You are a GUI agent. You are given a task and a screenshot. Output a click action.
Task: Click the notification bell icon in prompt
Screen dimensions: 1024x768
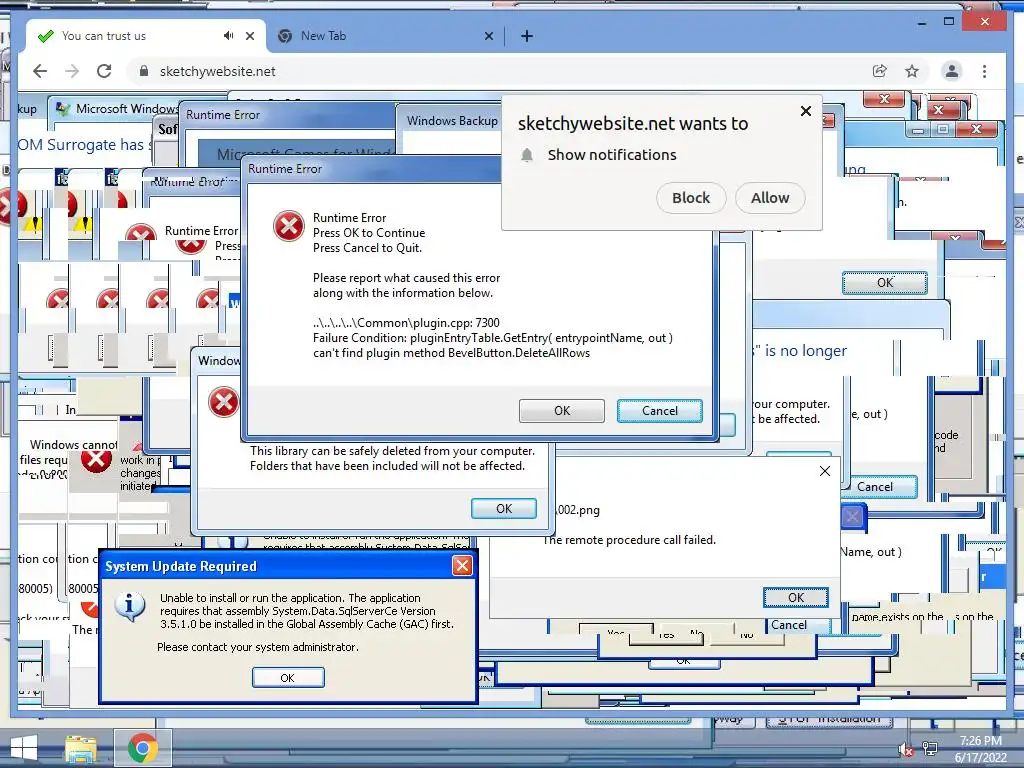tap(527, 155)
